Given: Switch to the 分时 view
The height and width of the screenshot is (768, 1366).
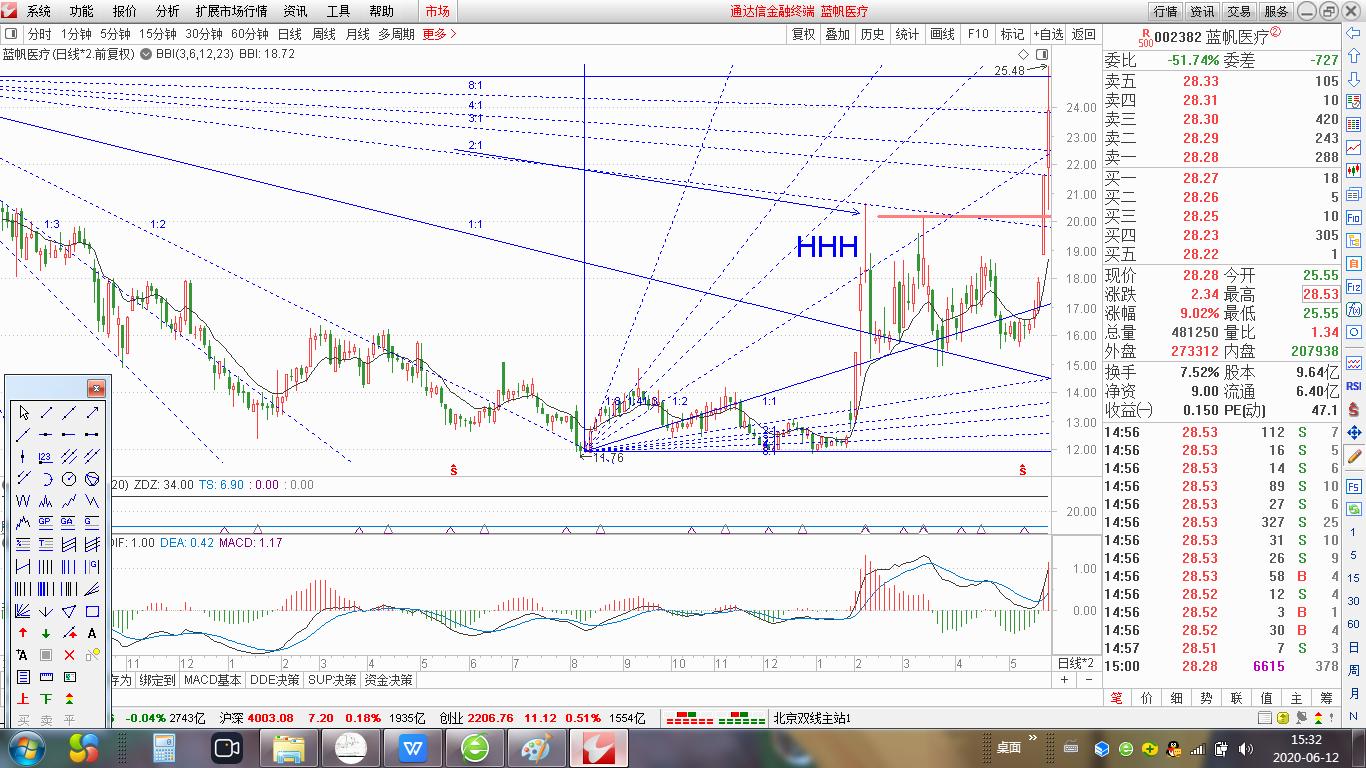Looking at the screenshot, I should (39, 34).
